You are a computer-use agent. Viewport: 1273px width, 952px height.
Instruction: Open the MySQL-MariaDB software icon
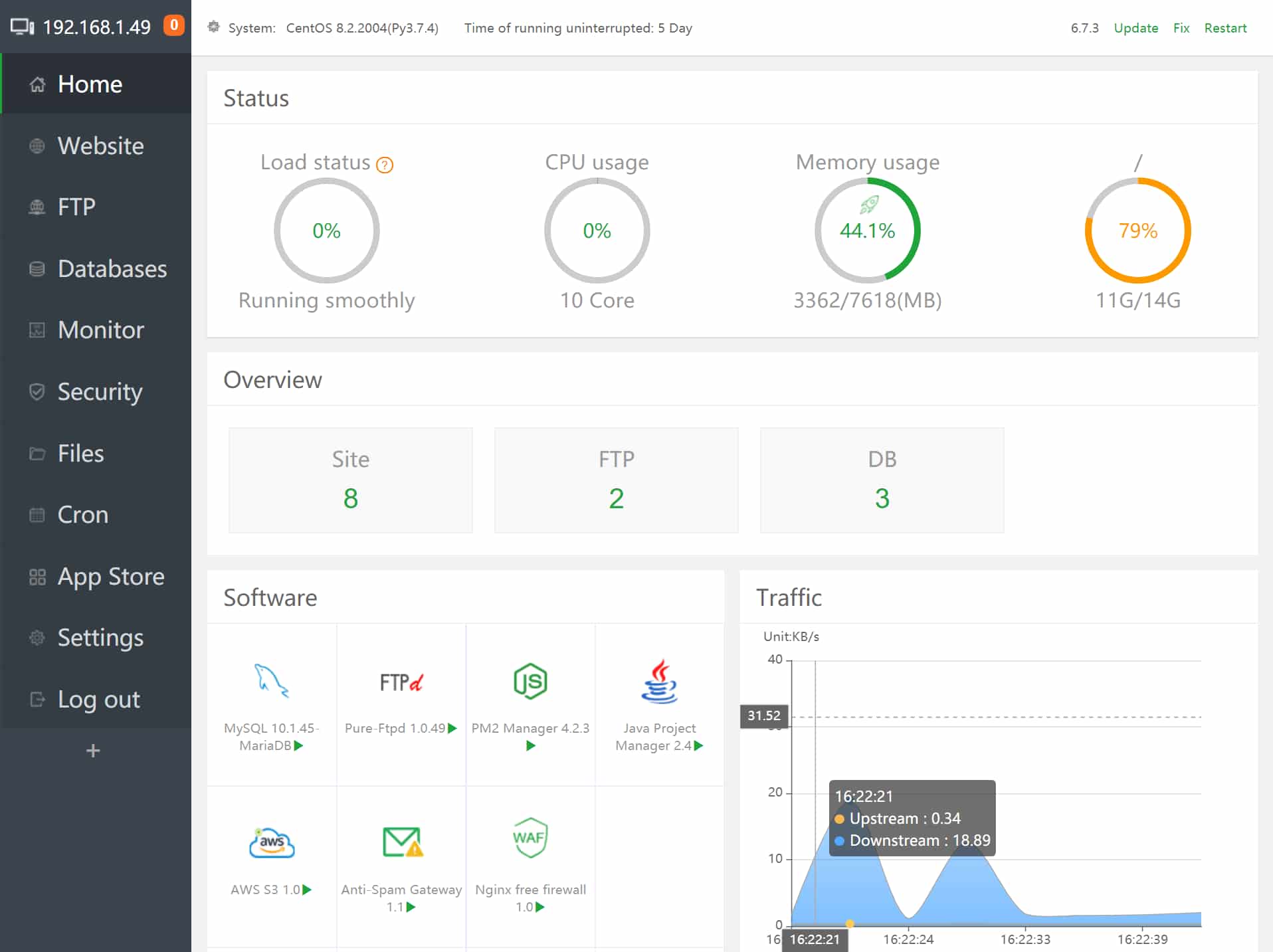click(271, 680)
